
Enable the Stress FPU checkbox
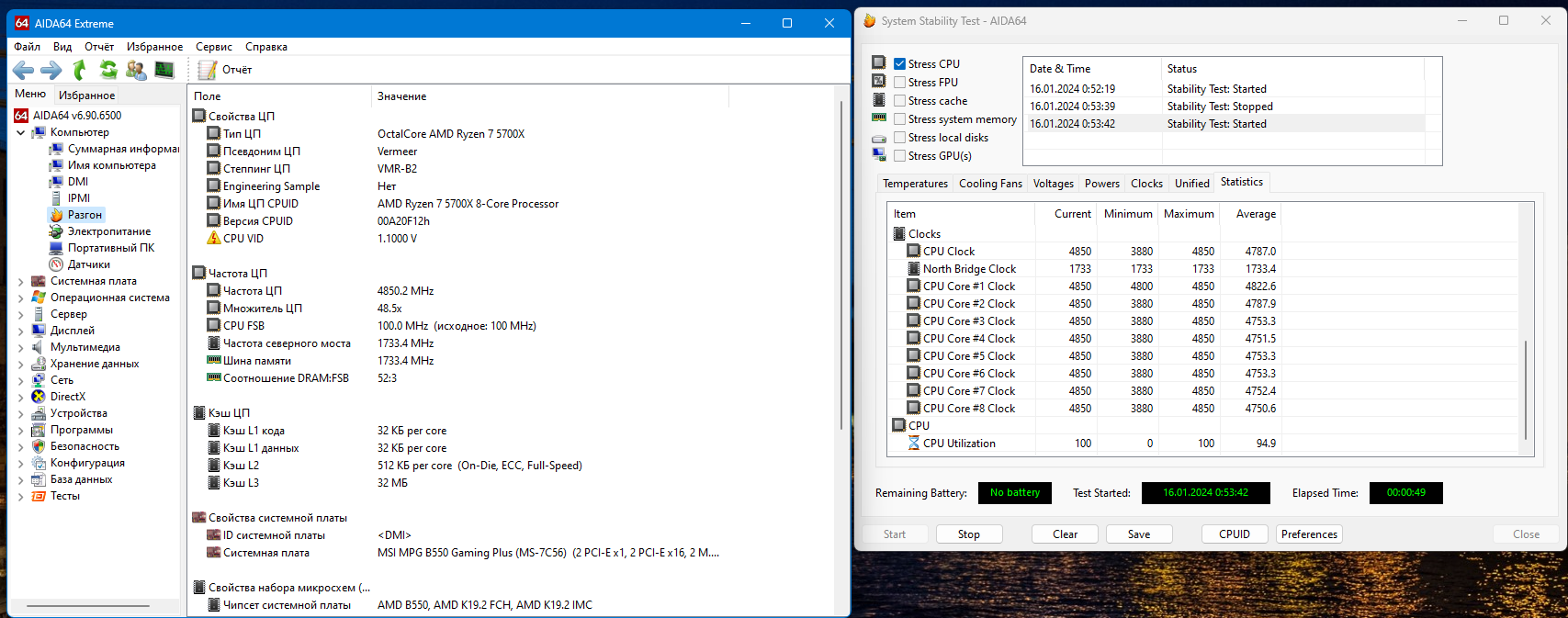[900, 83]
